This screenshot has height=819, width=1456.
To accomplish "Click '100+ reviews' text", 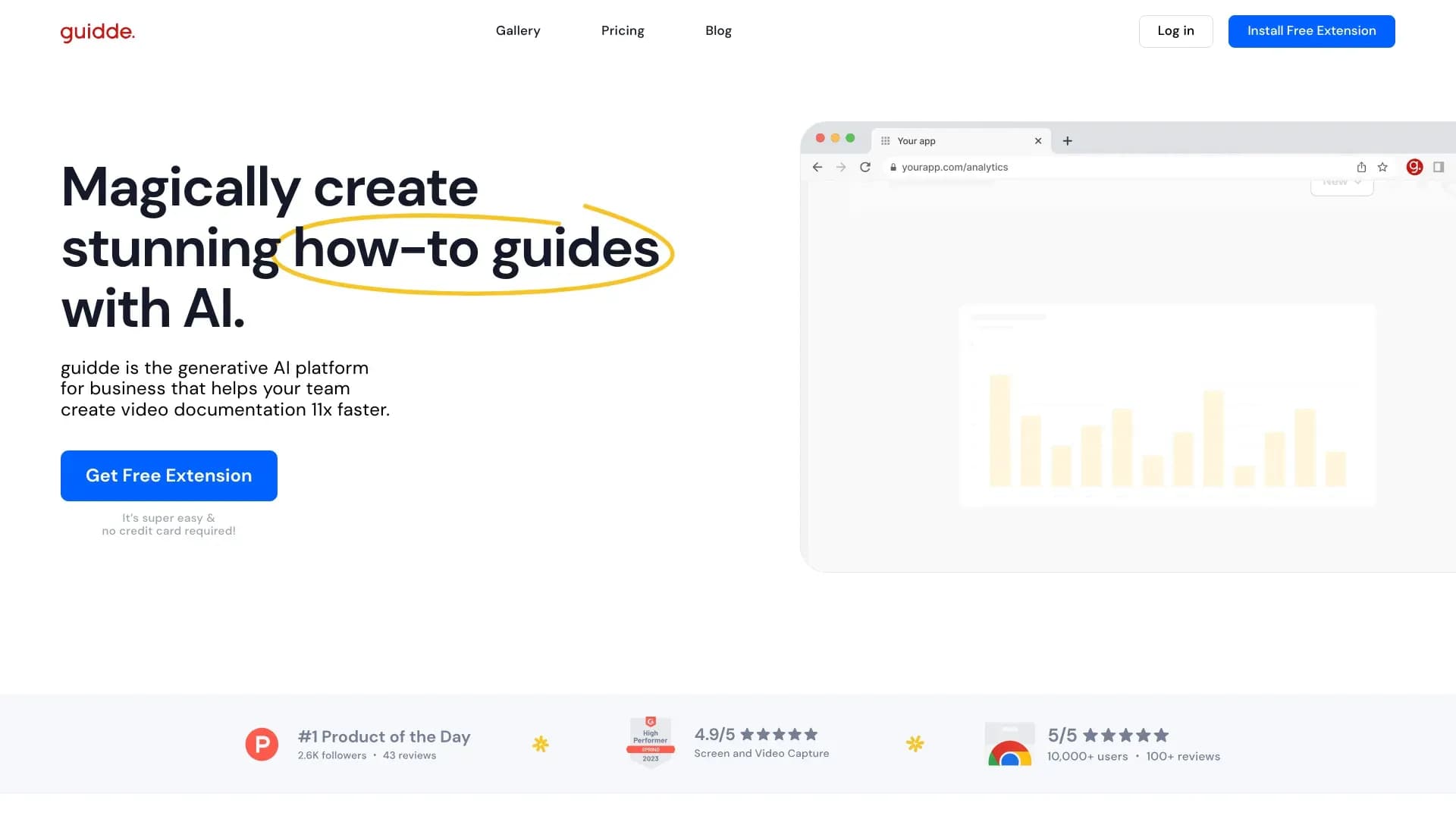I will click(x=1183, y=757).
